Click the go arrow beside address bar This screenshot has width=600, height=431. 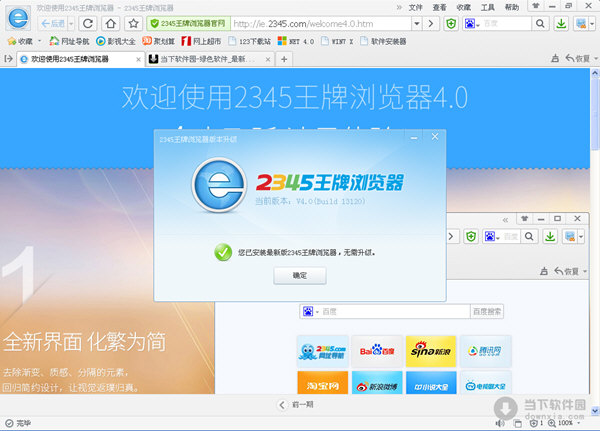click(x=431, y=24)
